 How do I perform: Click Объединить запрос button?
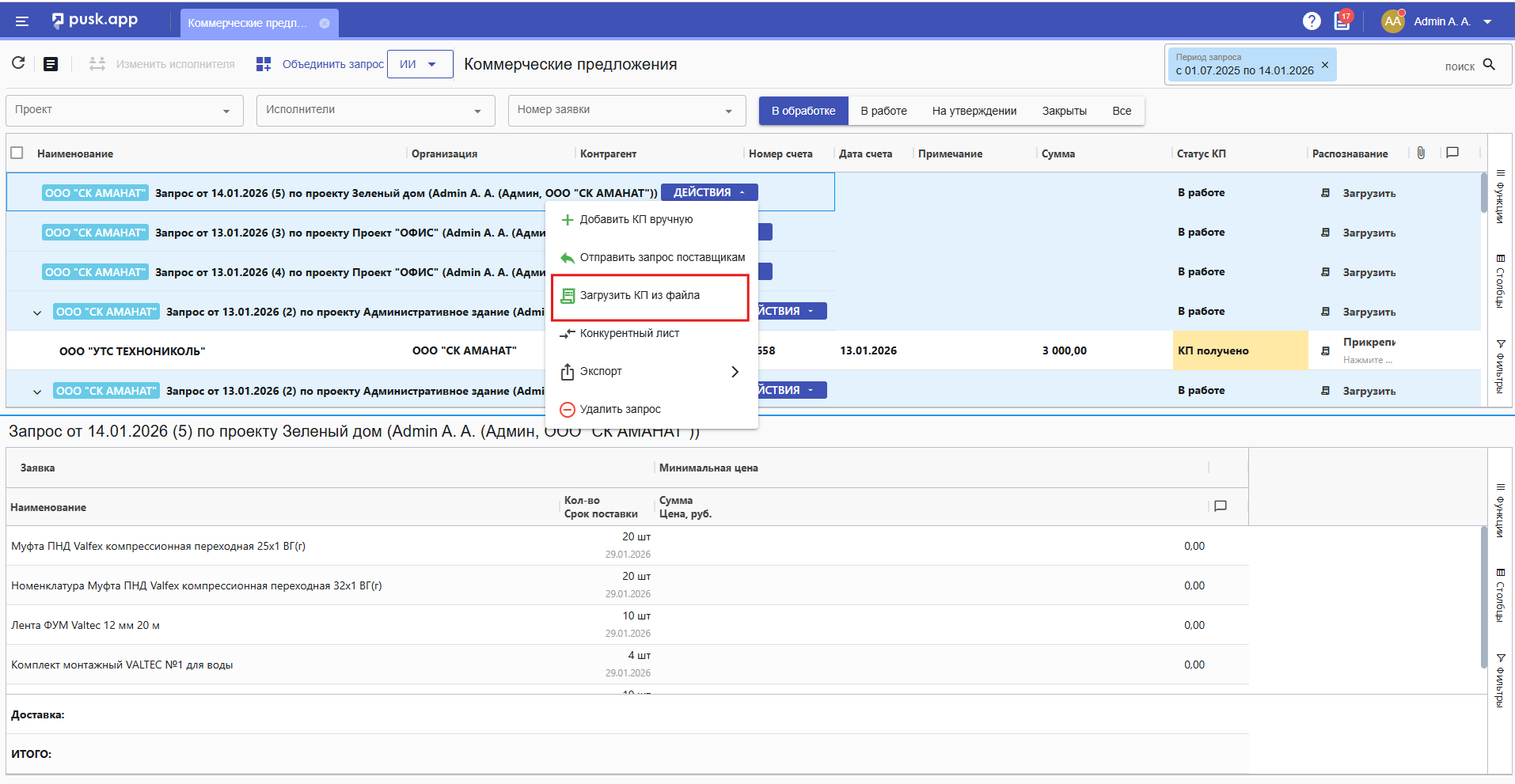pyautogui.click(x=321, y=64)
